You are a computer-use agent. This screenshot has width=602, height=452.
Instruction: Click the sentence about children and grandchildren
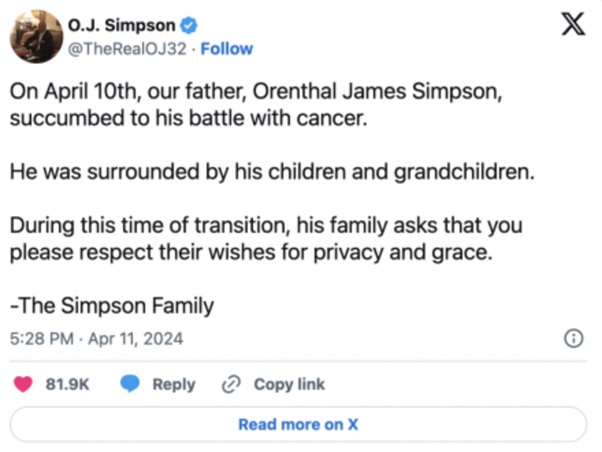[x=270, y=172]
